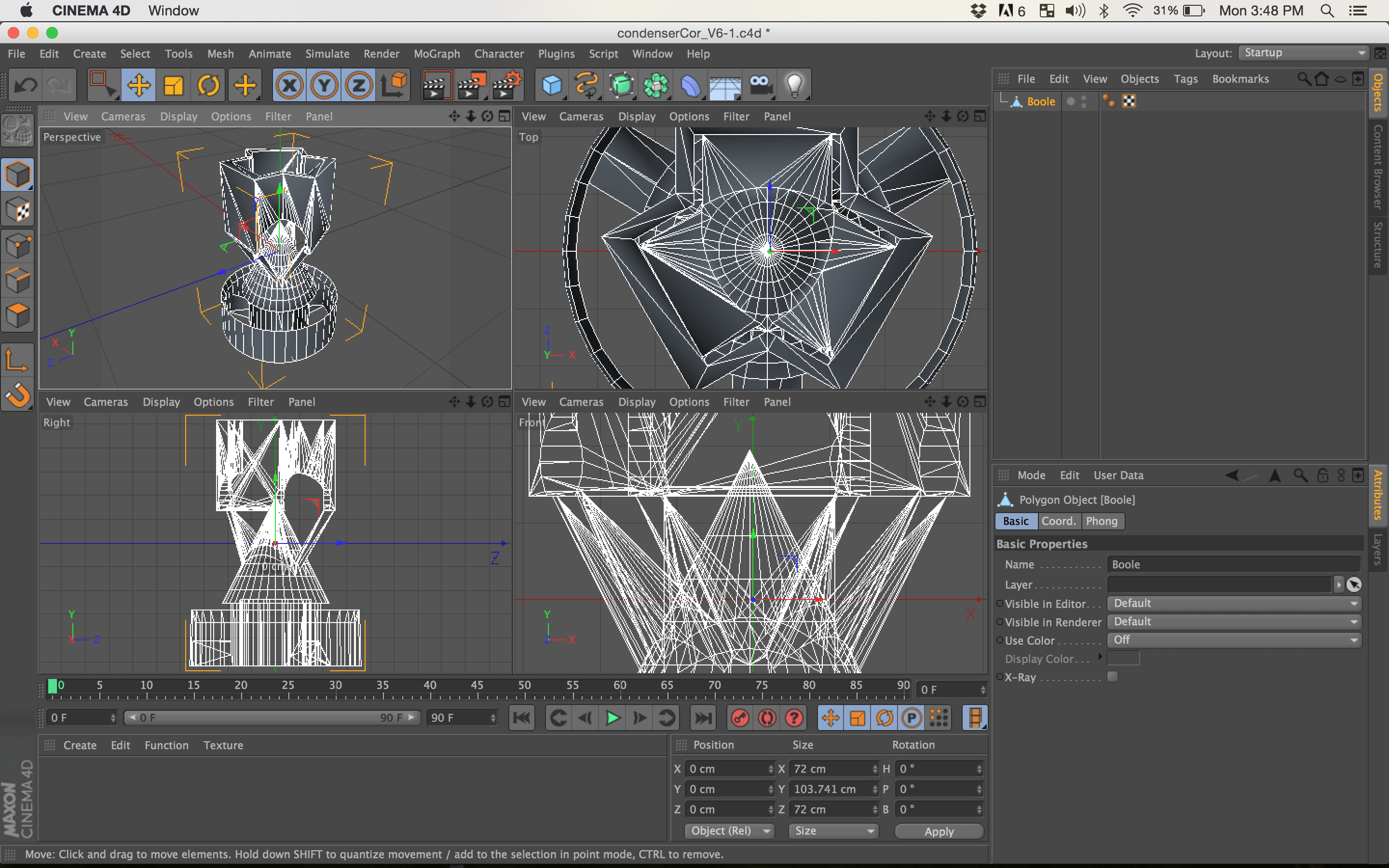Select the Rotate tool
The image size is (1389, 868).
point(208,85)
